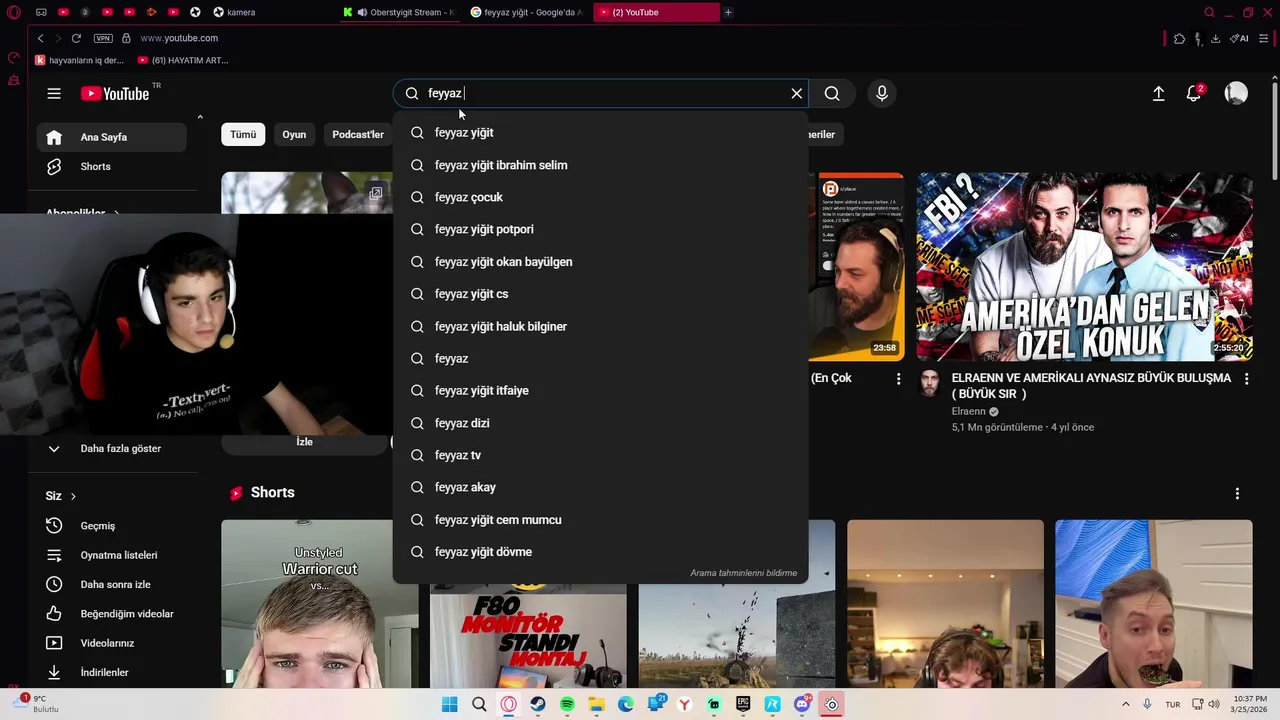Open Ana Sayfa in the sidebar
This screenshot has width=1280, height=720.
(x=112, y=137)
